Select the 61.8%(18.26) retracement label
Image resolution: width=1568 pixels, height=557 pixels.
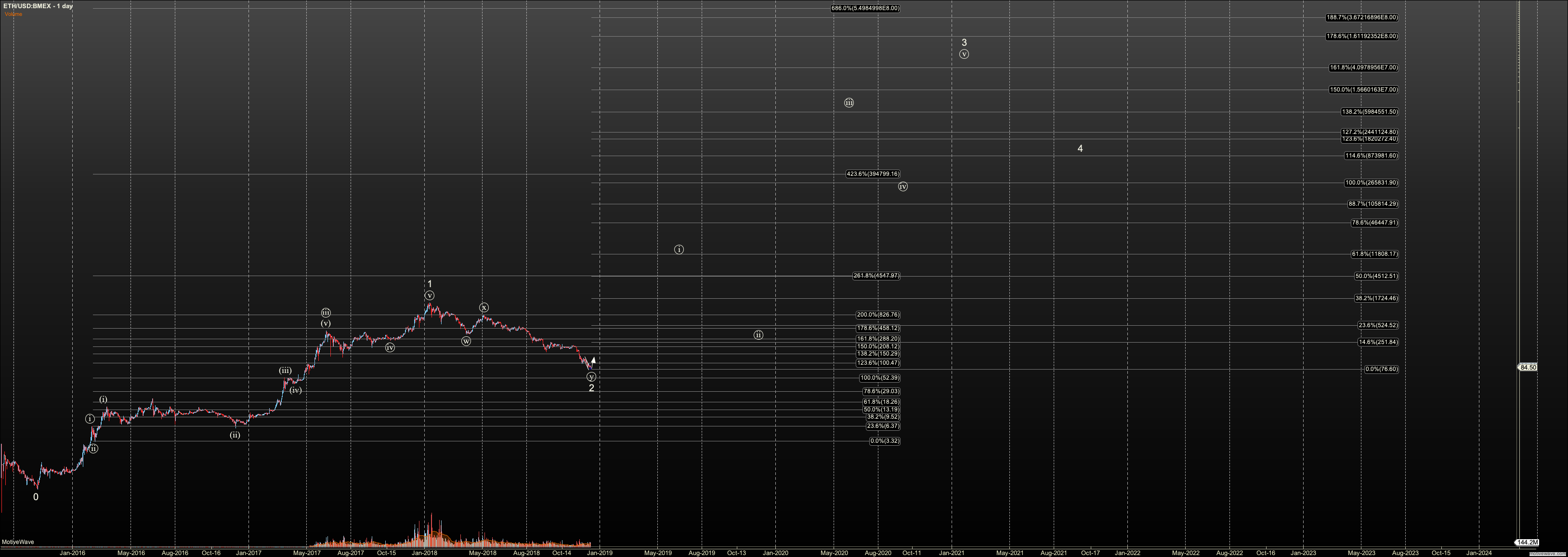point(881,402)
